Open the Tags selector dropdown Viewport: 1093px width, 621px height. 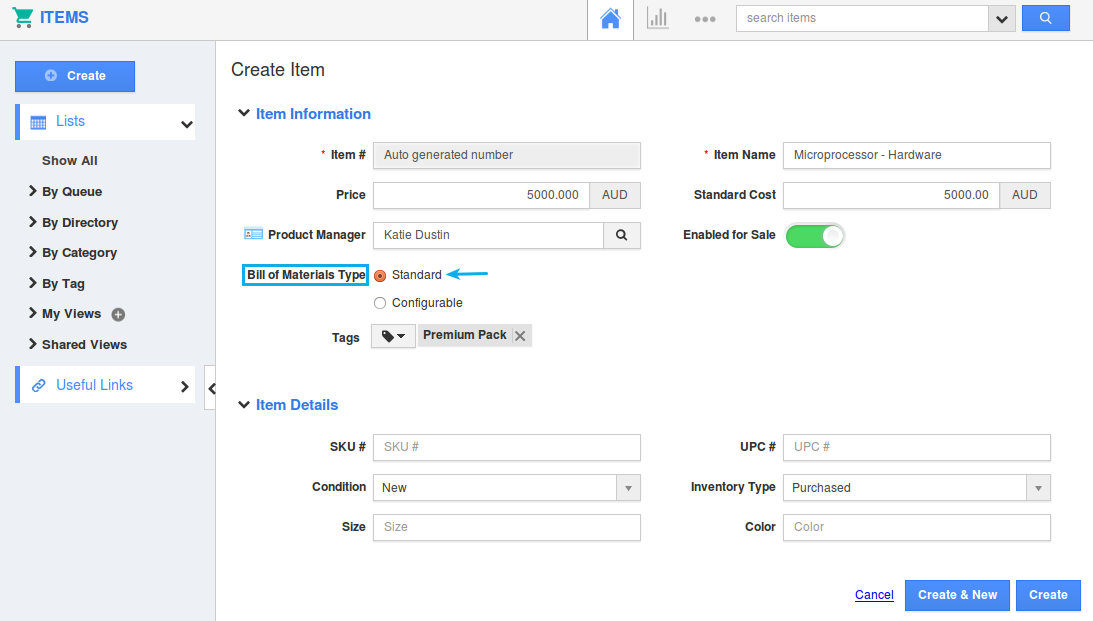[x=393, y=337]
